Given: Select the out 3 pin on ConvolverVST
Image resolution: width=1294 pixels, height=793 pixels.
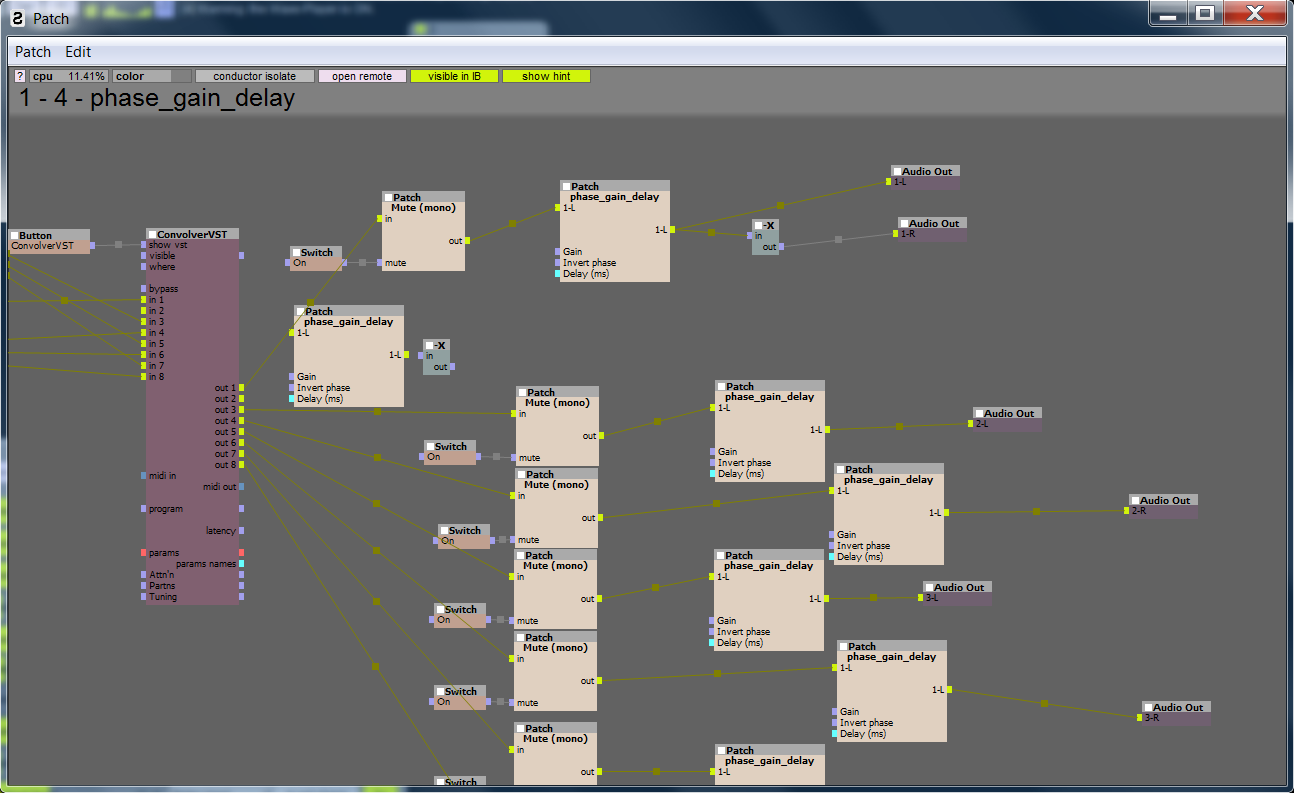Looking at the screenshot, I should [242, 410].
